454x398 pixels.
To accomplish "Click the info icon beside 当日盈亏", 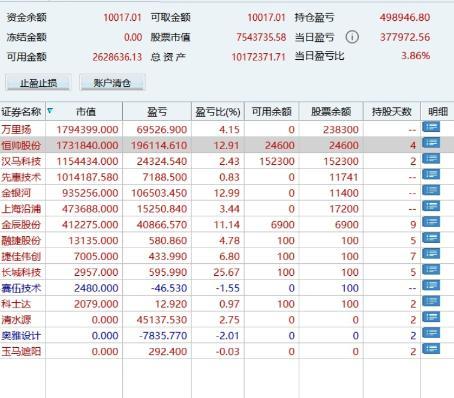I will 352,37.
